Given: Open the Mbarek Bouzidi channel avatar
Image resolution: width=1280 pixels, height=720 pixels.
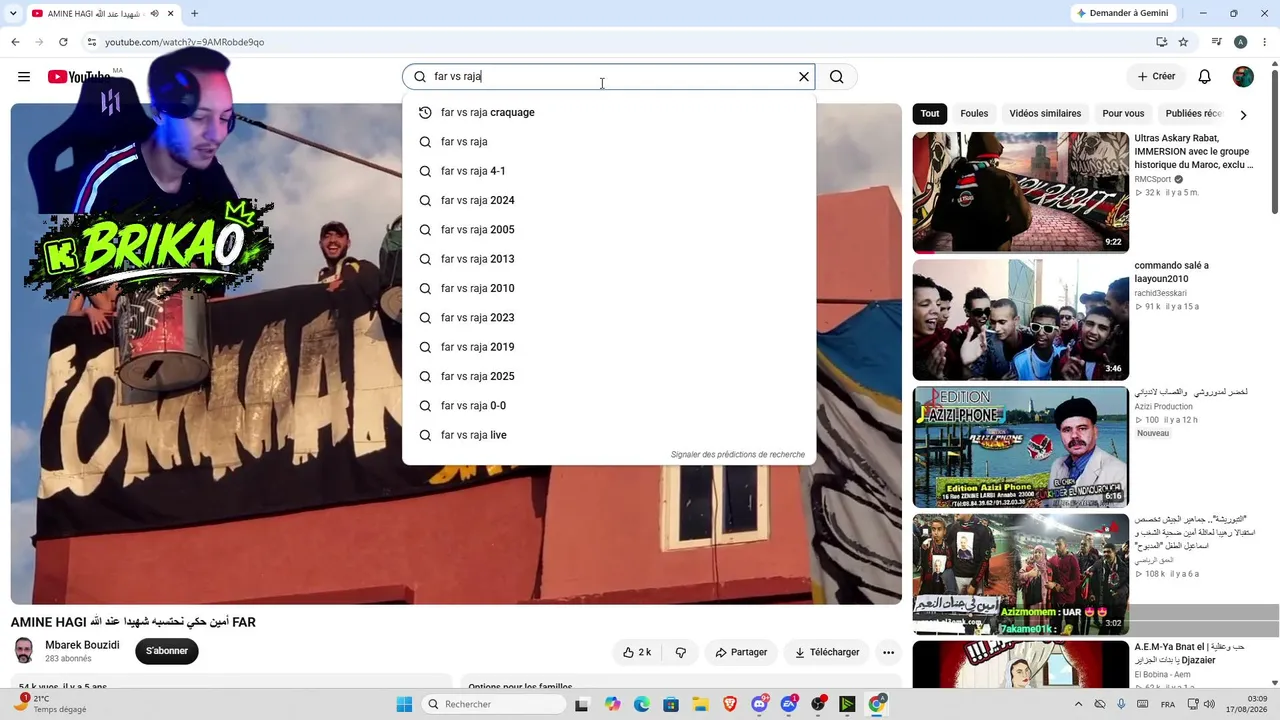Looking at the screenshot, I should pos(24,651).
